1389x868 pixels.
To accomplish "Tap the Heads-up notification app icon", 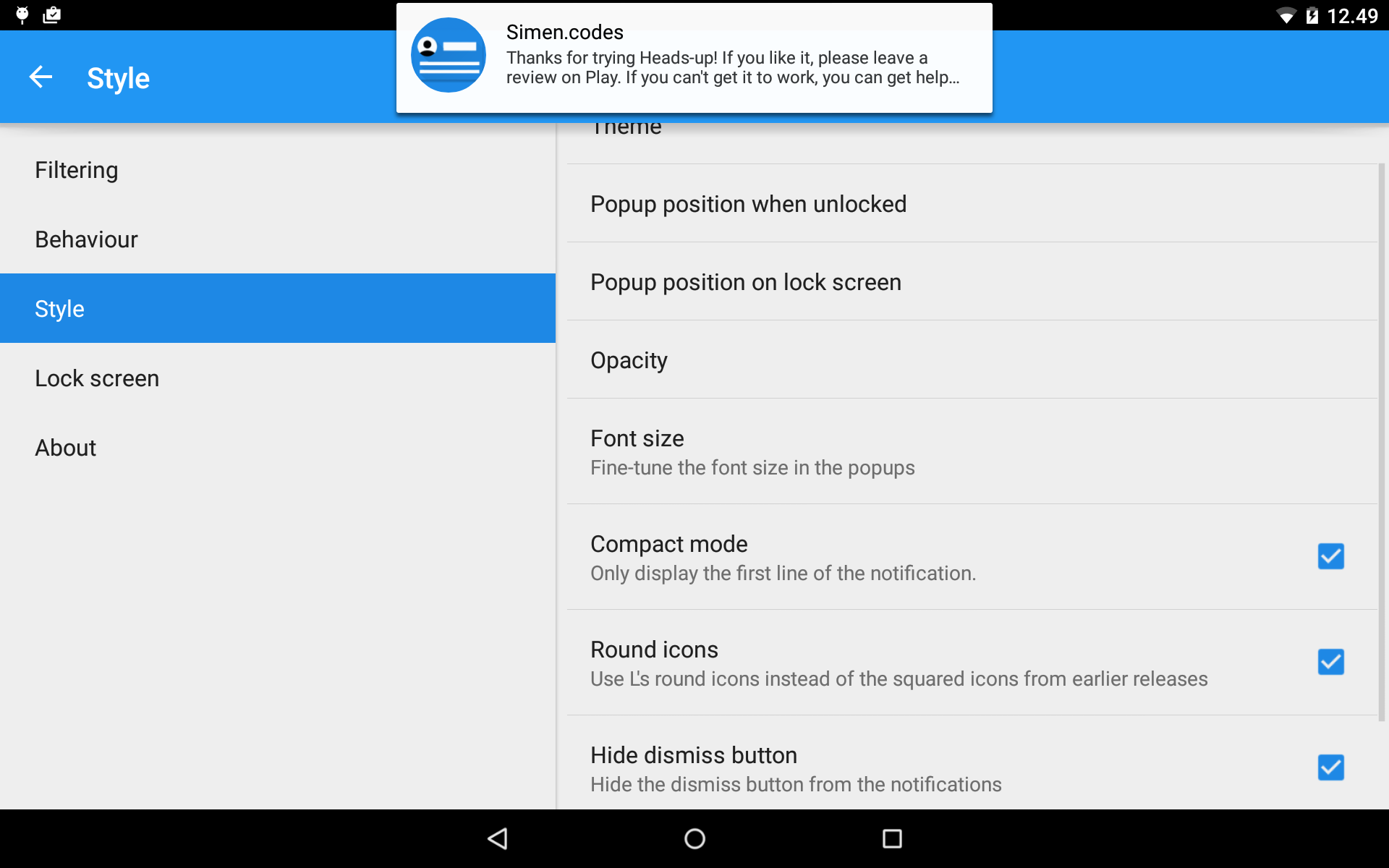I will click(449, 56).
